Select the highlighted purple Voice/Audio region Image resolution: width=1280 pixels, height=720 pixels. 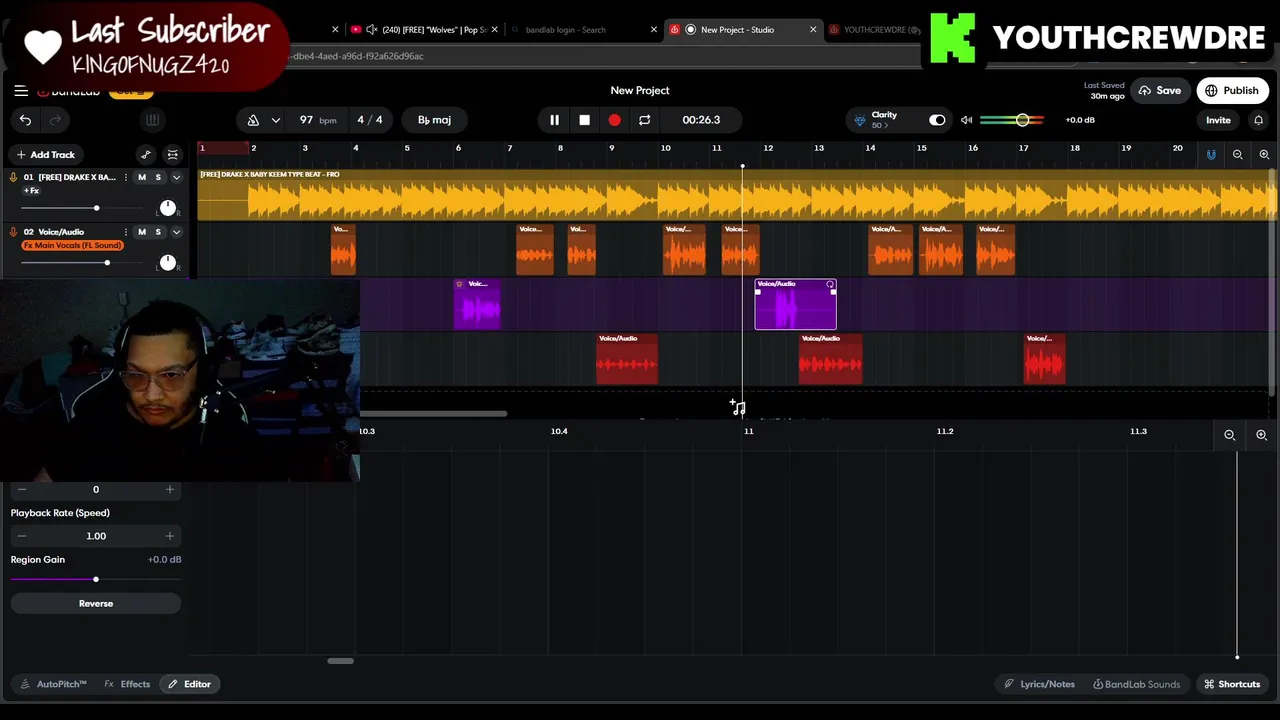[795, 305]
